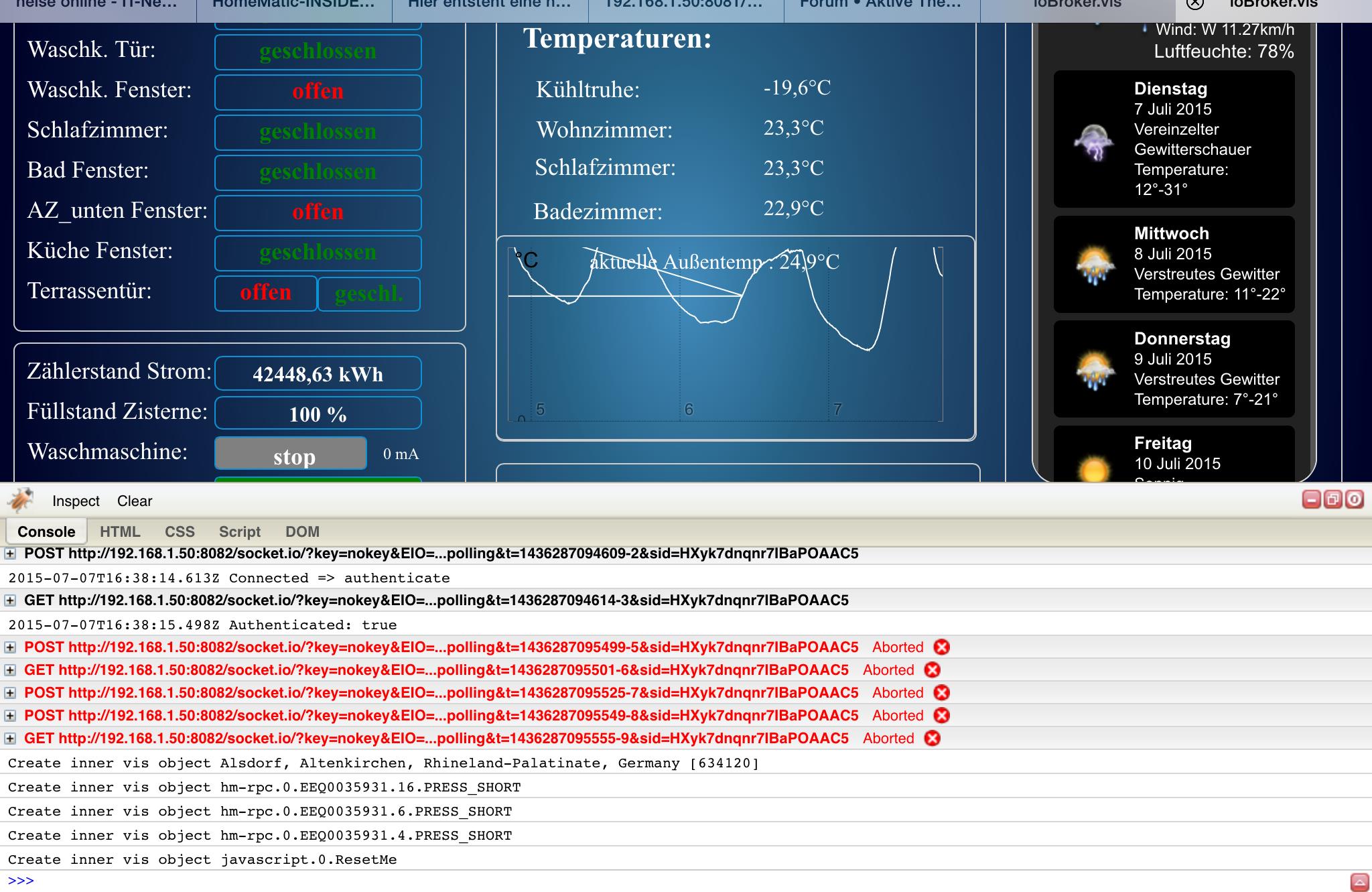Click the Script tab in dev tools
The image size is (1372, 892).
click(x=239, y=532)
